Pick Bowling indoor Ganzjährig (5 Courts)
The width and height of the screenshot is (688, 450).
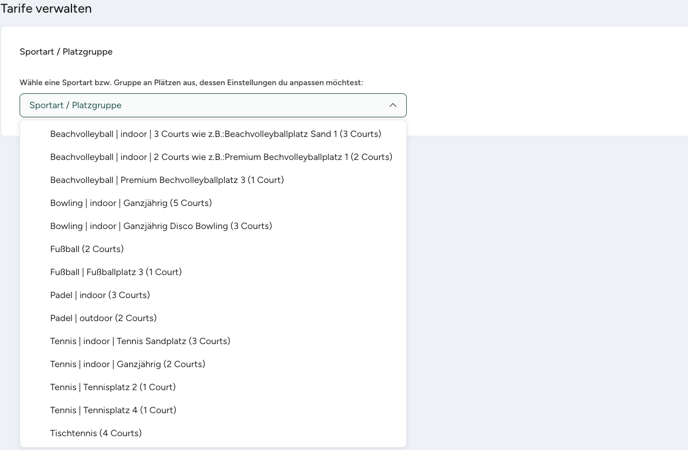click(213, 203)
